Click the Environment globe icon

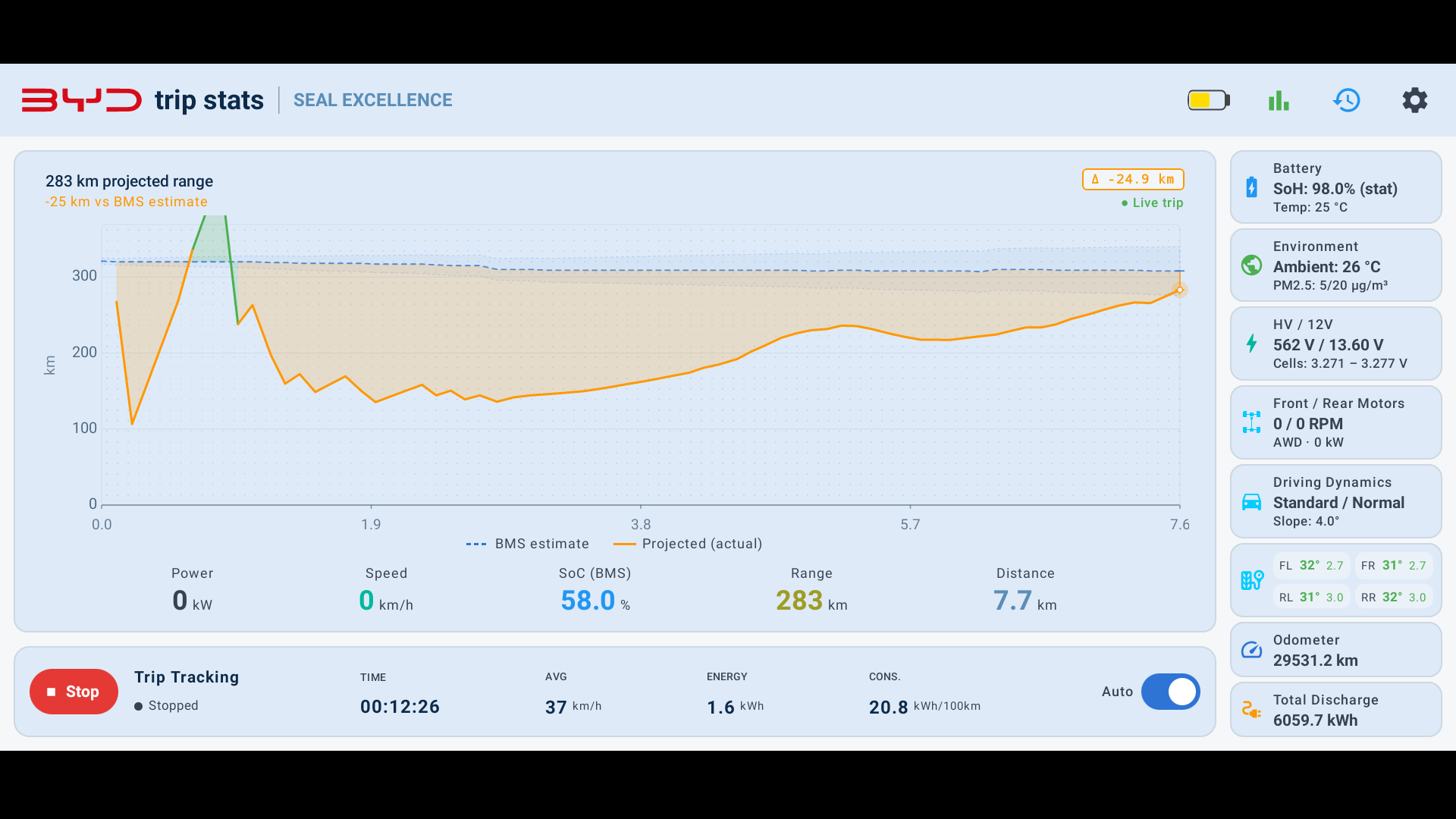(1251, 265)
